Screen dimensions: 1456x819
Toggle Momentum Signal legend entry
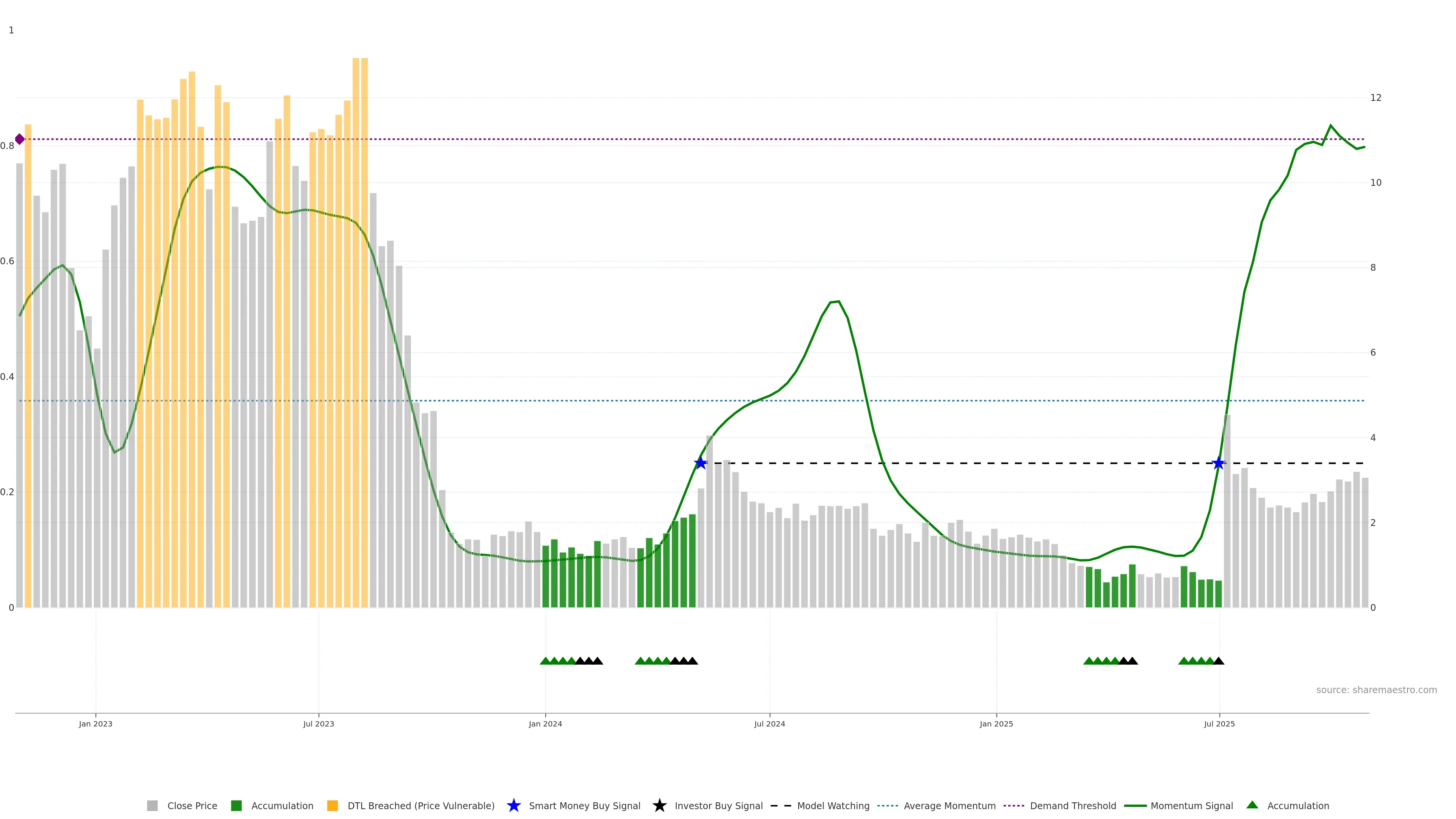click(x=1191, y=805)
